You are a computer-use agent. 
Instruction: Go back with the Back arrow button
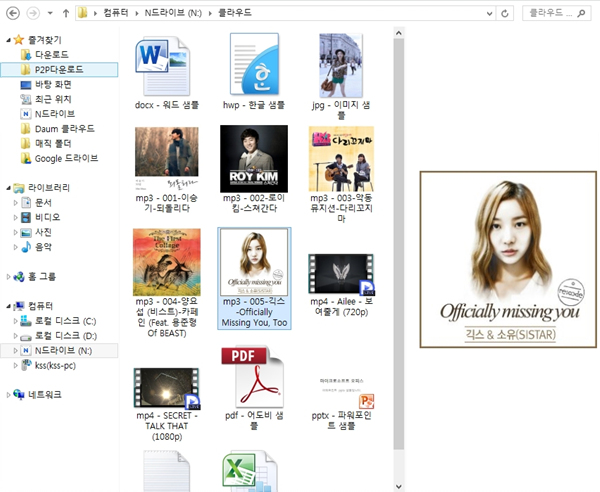13,13
